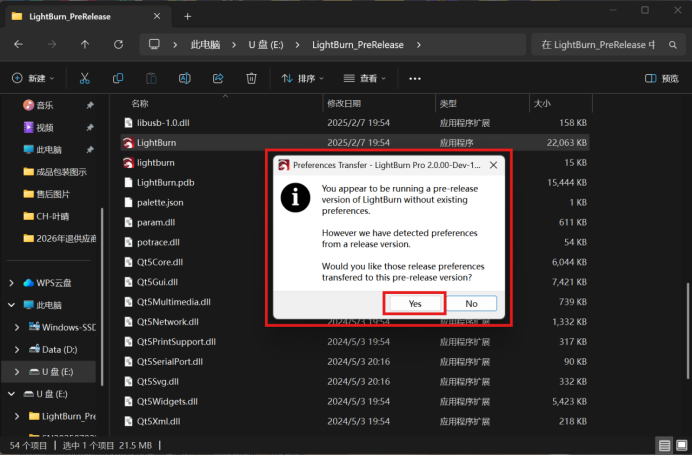Click LightBurn_PreRelease in the breadcrumb
This screenshot has width=692, height=456.
click(x=357, y=45)
